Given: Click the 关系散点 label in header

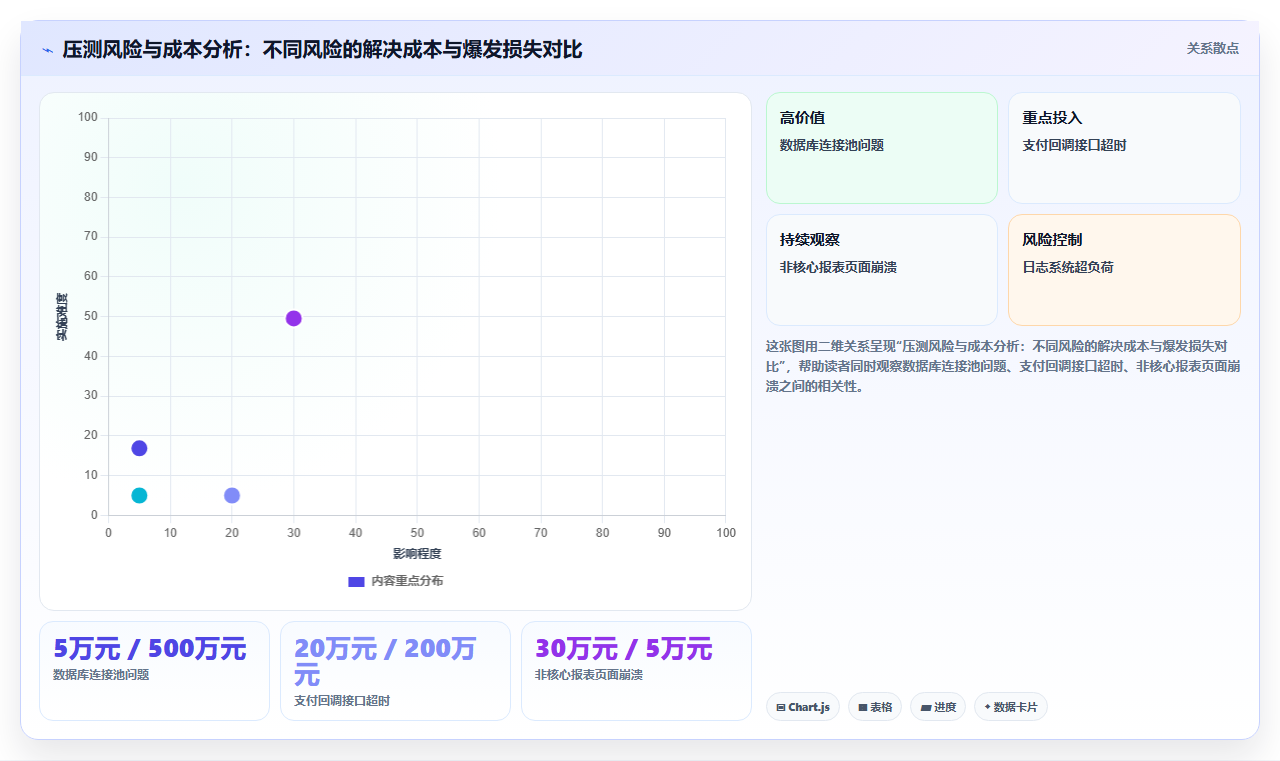Looking at the screenshot, I should 1212,48.
